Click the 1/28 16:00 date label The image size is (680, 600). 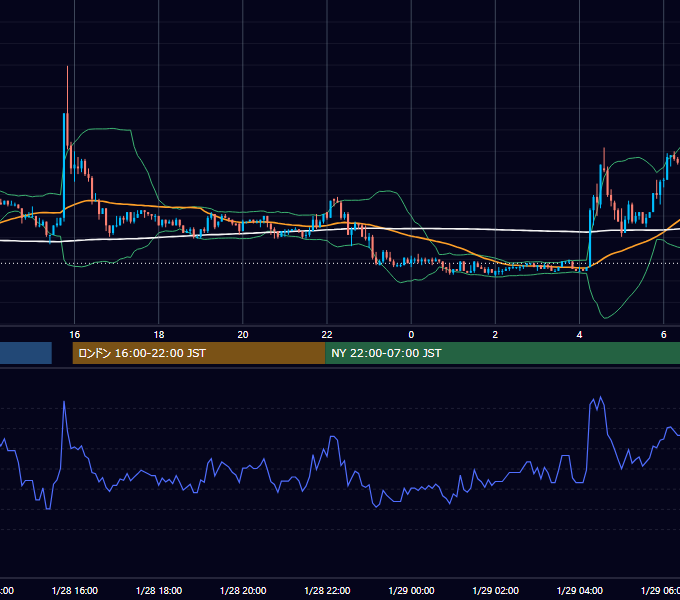click(x=75, y=590)
